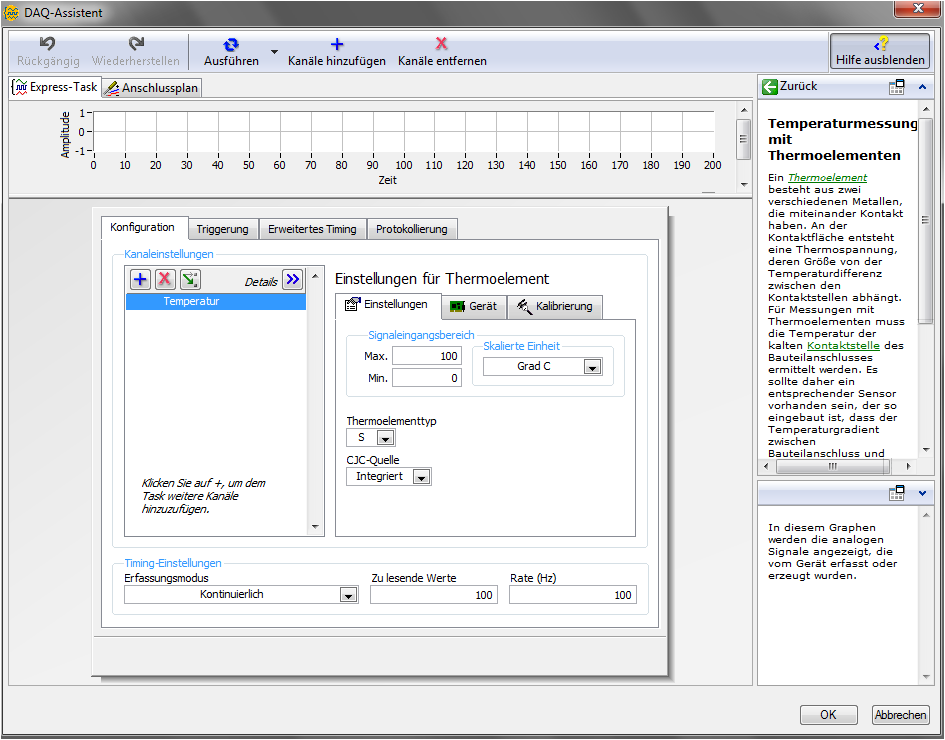Click the Ausführen run icon

231,44
